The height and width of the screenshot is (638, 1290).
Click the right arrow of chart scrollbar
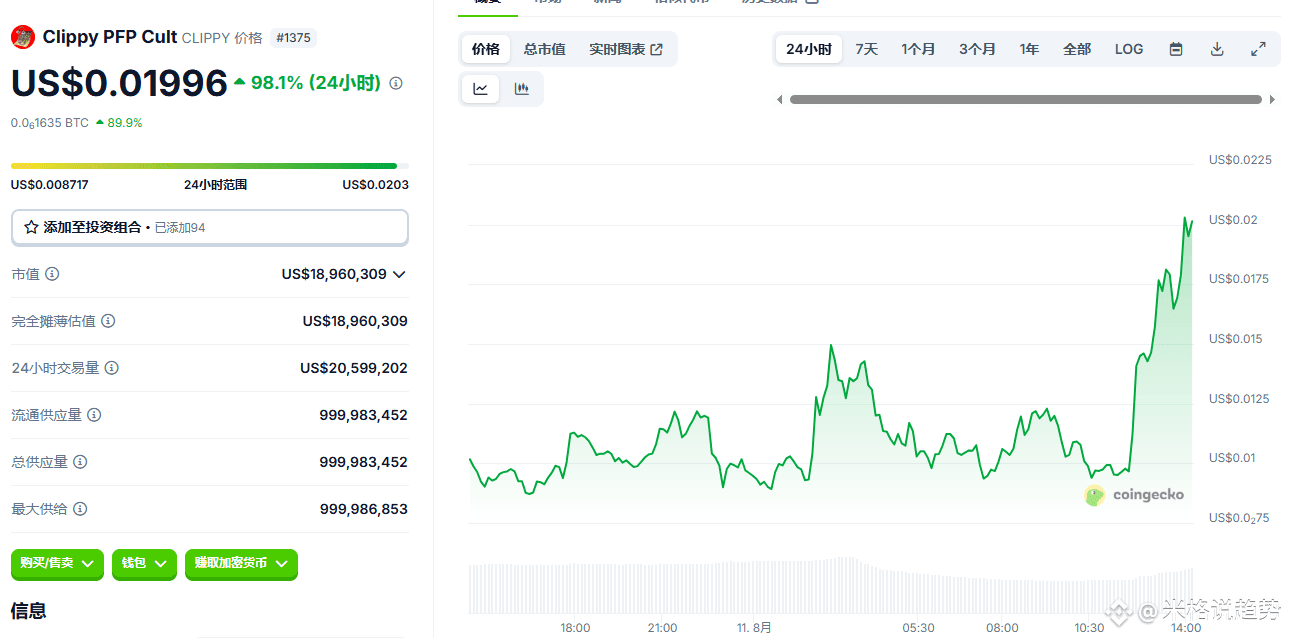click(x=1272, y=100)
